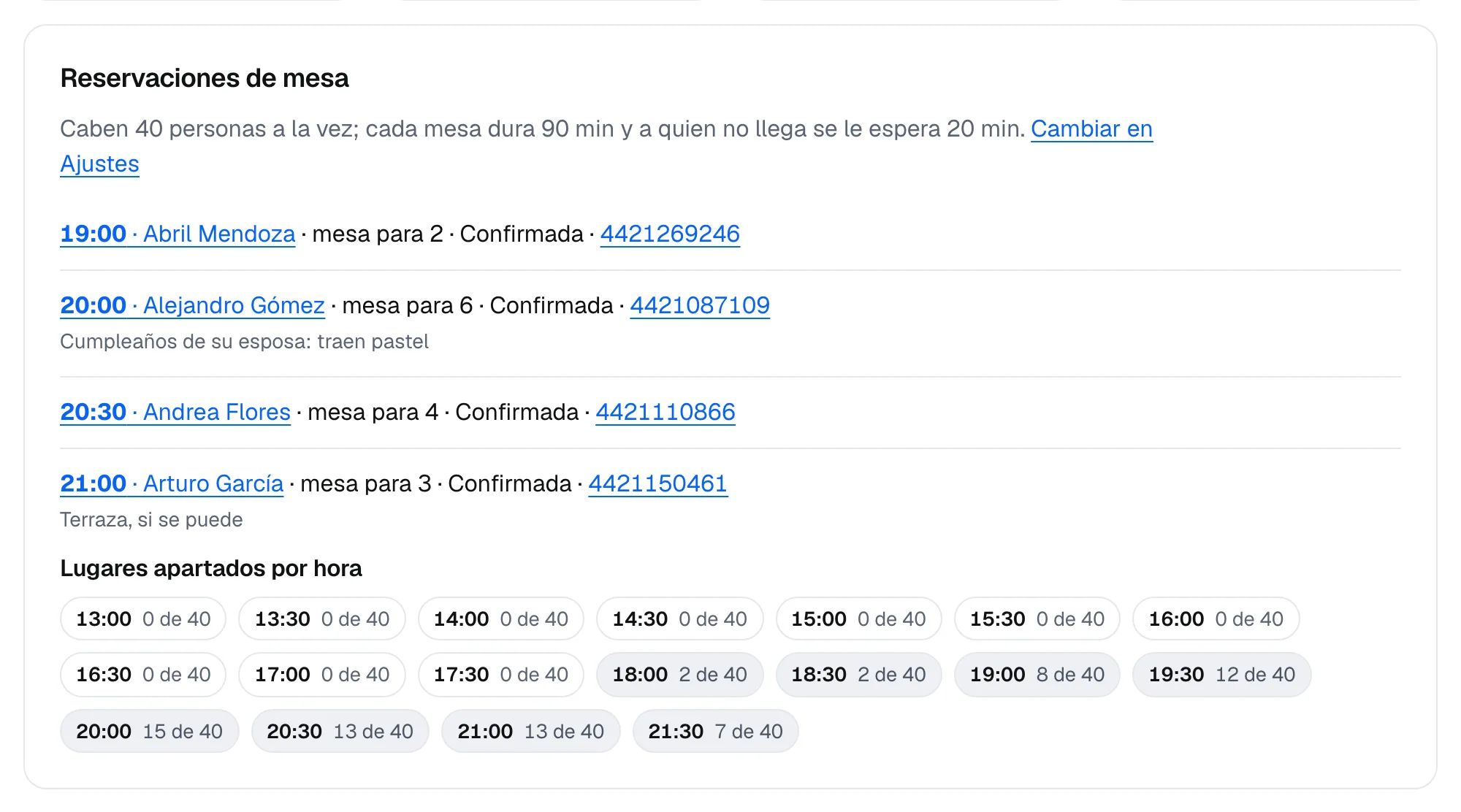Select the 15:00 time slot chip
The width and height of the screenshot is (1461, 812).
(859, 619)
